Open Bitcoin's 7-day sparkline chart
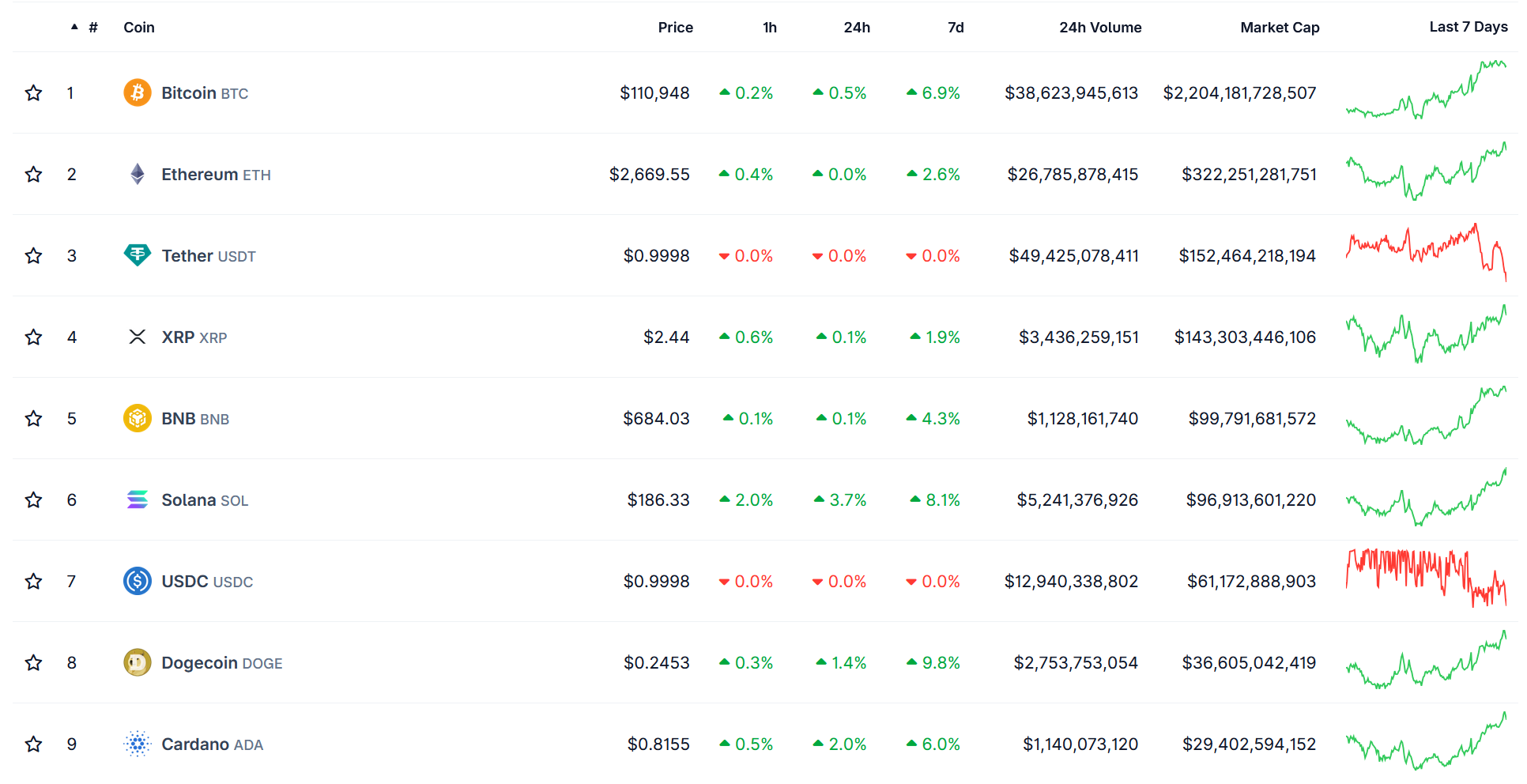This screenshot has height=784, width=1527. tap(1426, 89)
